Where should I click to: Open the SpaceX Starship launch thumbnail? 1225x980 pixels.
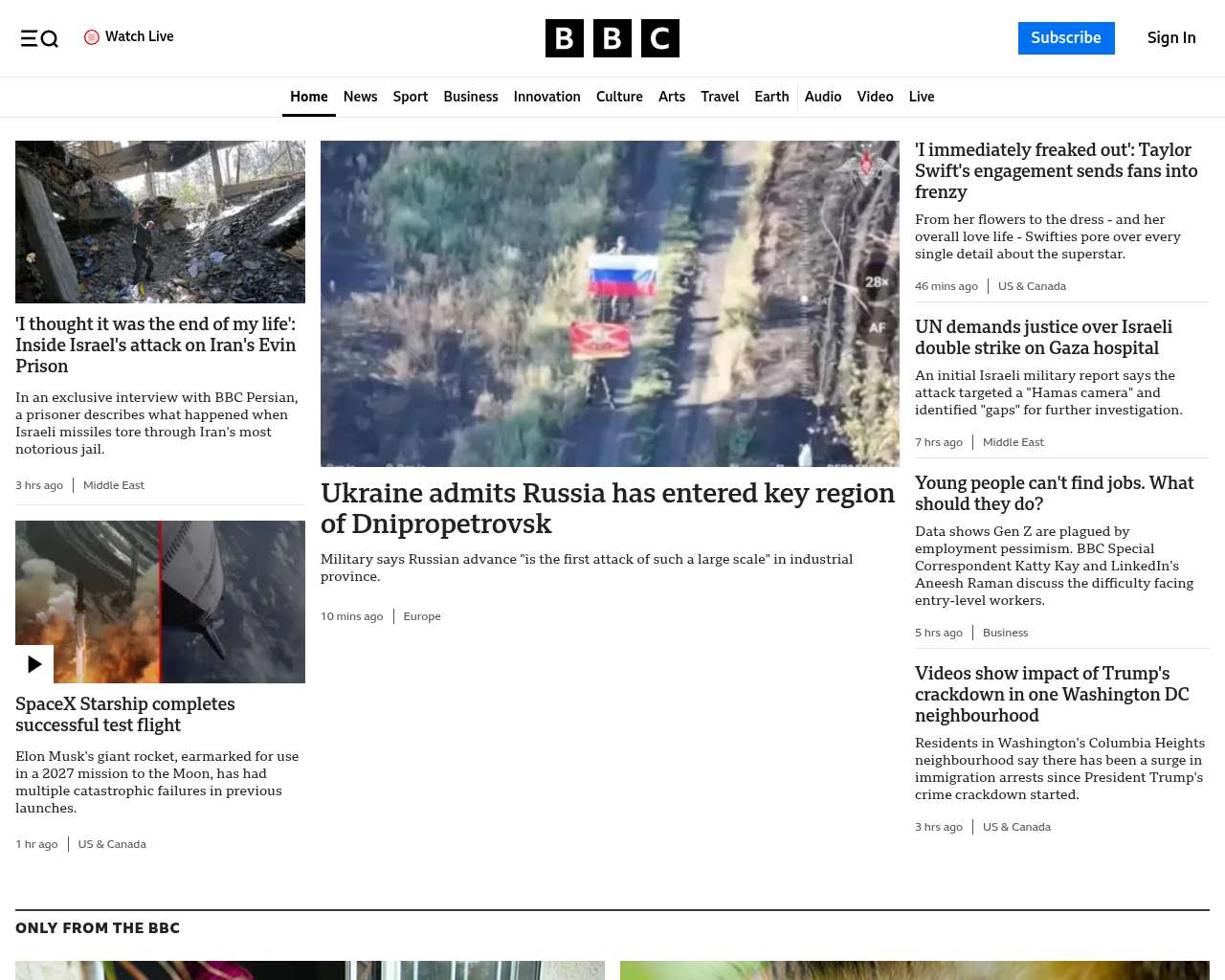tap(160, 602)
